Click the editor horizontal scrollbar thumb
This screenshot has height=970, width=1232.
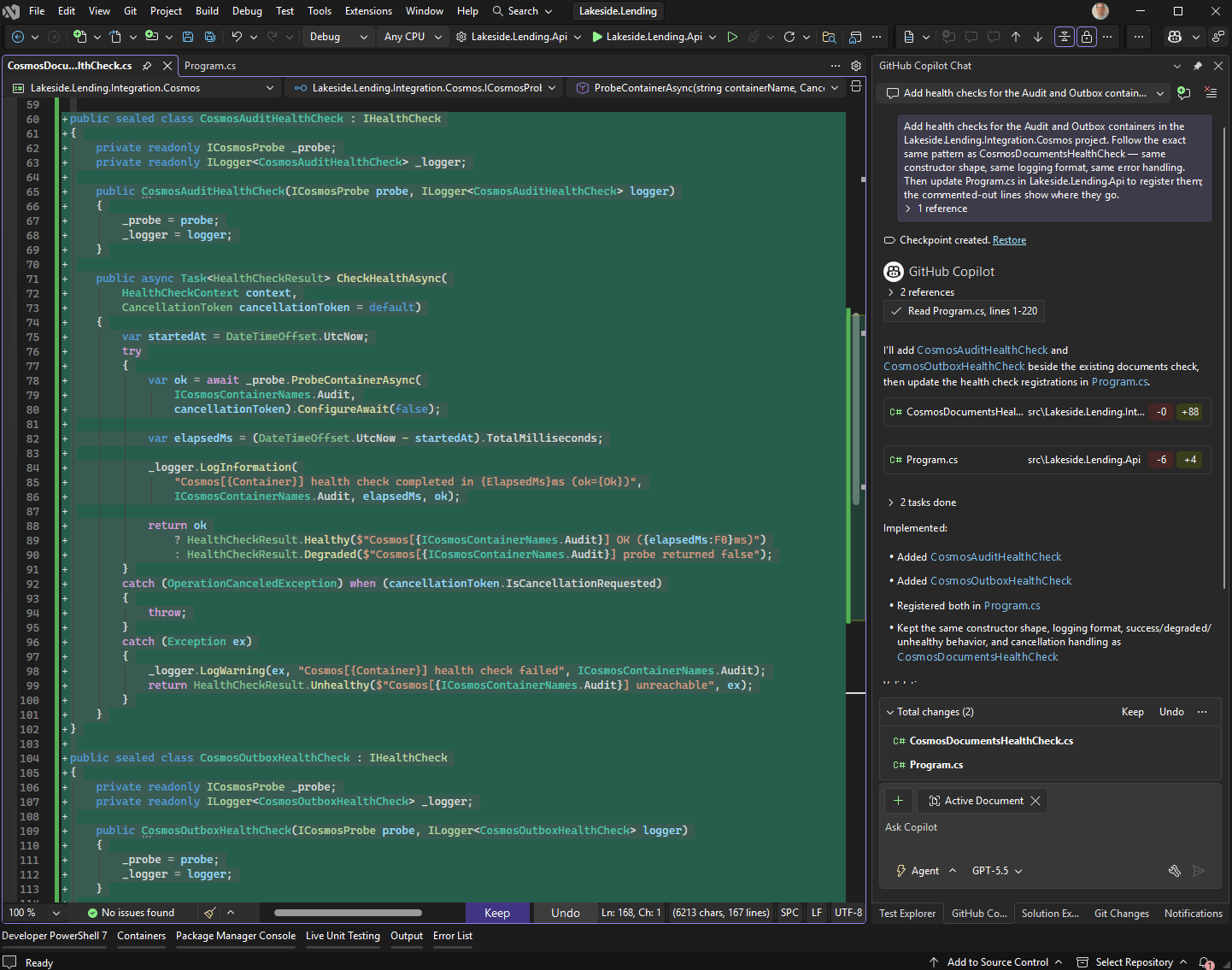348,913
